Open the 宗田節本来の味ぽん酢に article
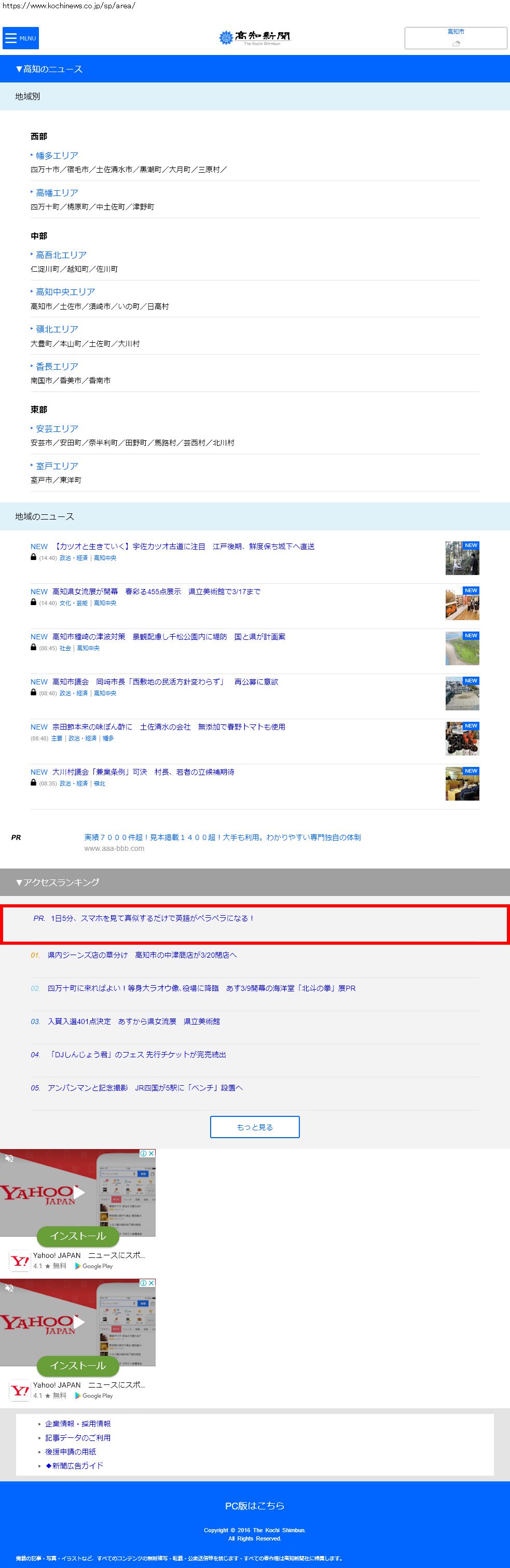510x1568 pixels. click(169, 726)
